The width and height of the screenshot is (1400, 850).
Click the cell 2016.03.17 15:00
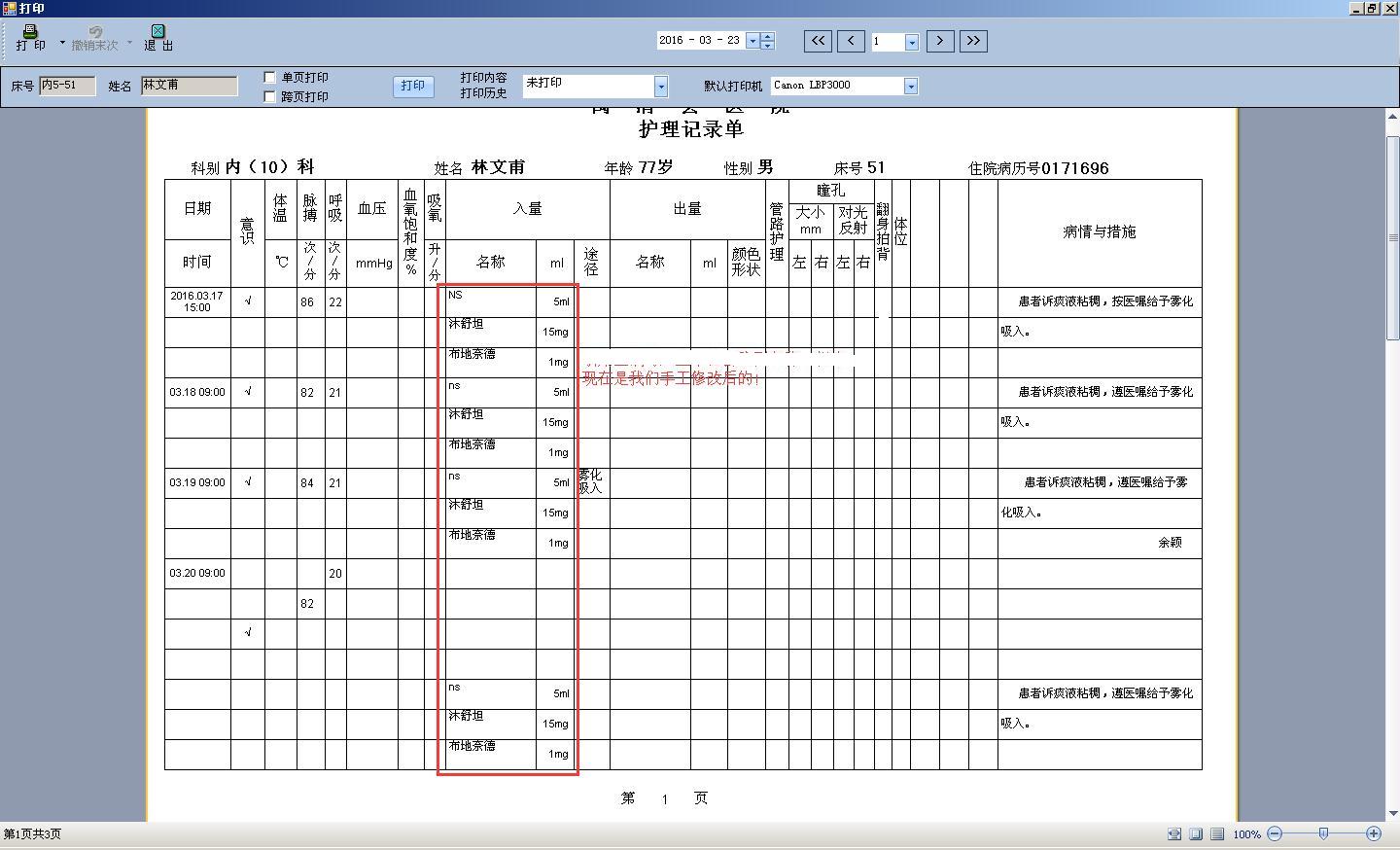197,301
